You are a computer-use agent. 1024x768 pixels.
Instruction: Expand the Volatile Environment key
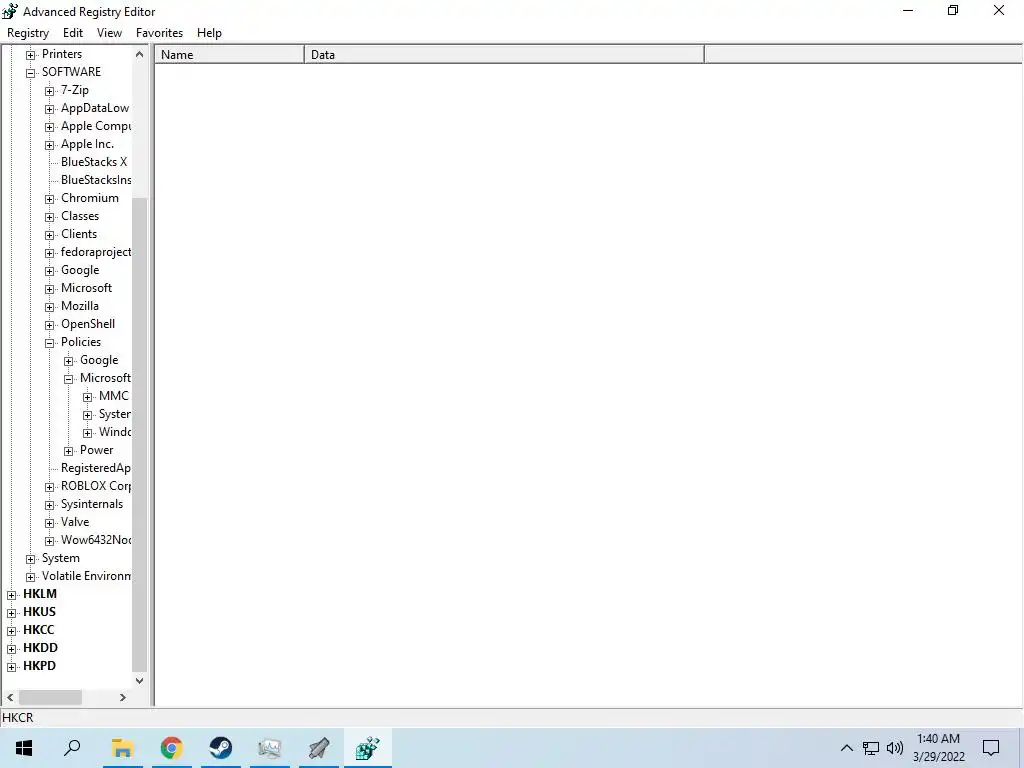coord(30,577)
